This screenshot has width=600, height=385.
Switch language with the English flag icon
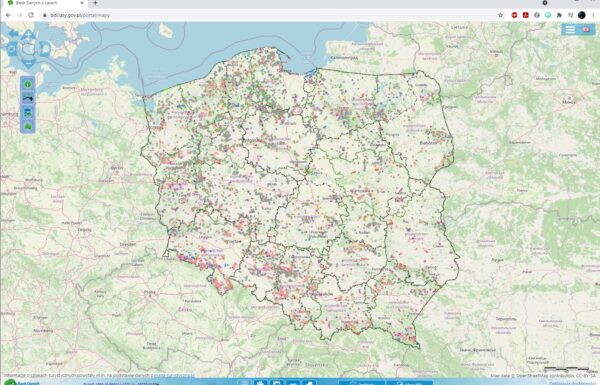pos(586,30)
